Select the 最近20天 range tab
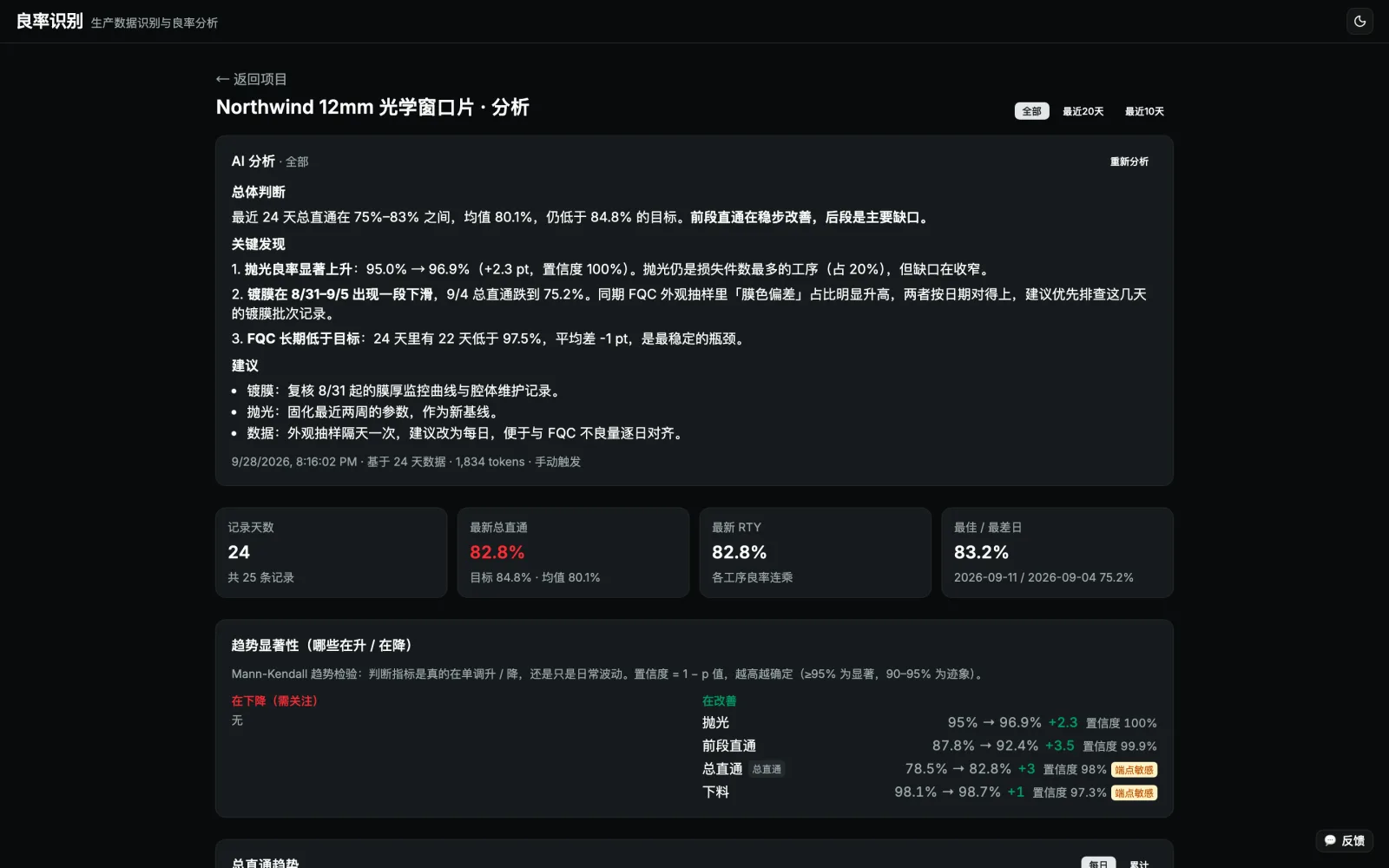Image resolution: width=1389 pixels, height=868 pixels. click(x=1083, y=111)
